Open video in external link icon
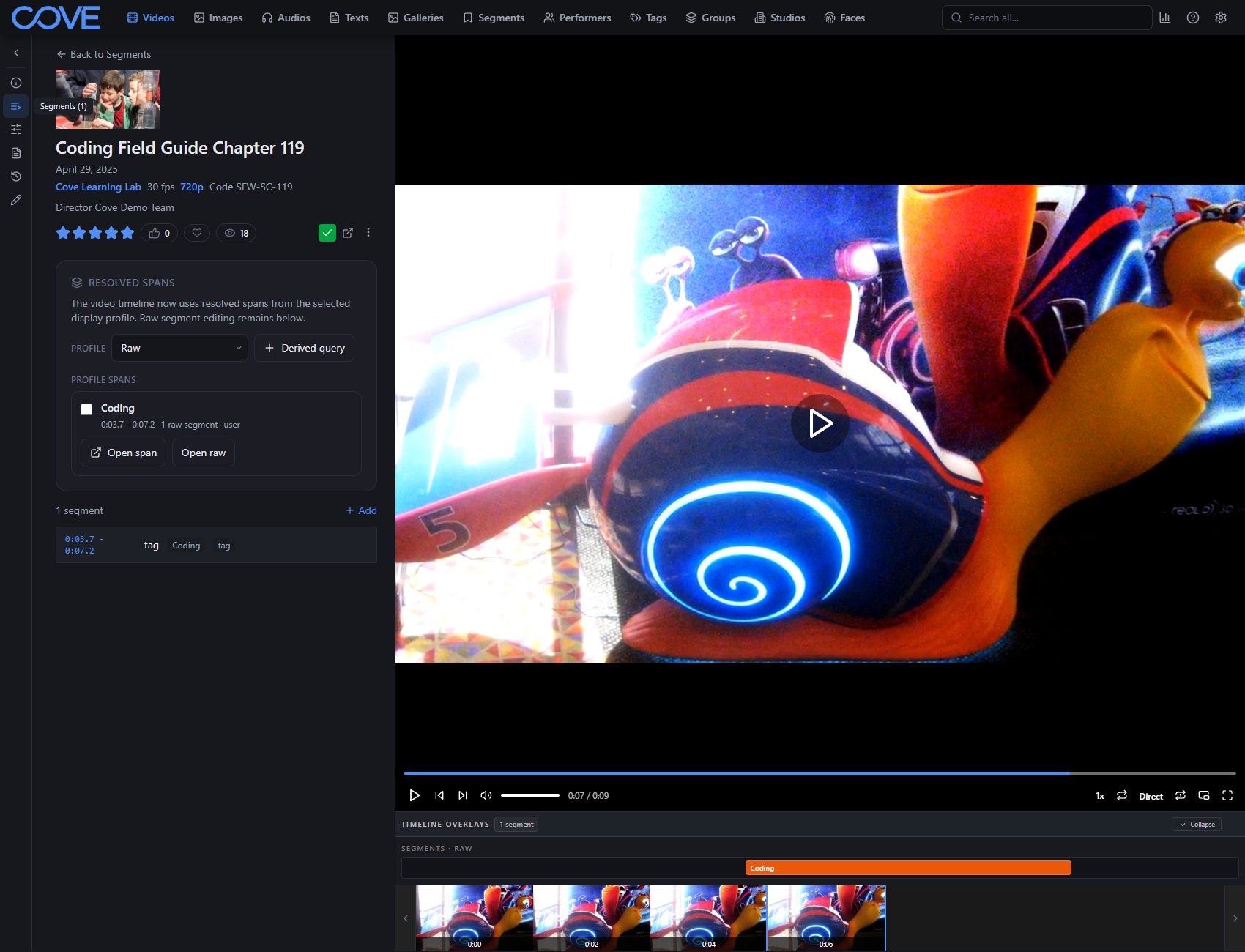 (x=348, y=233)
